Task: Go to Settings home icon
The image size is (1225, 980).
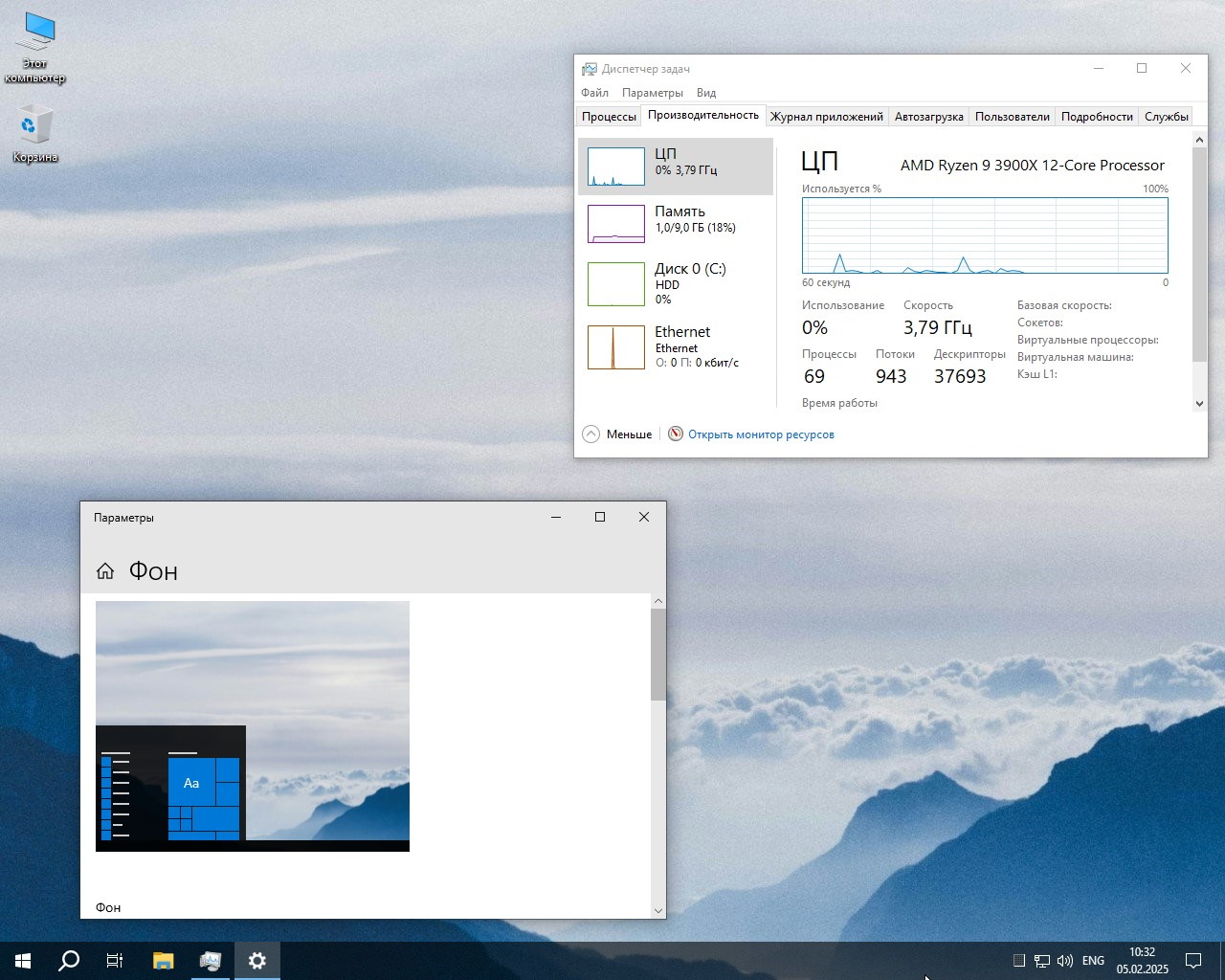Action: pos(105,571)
